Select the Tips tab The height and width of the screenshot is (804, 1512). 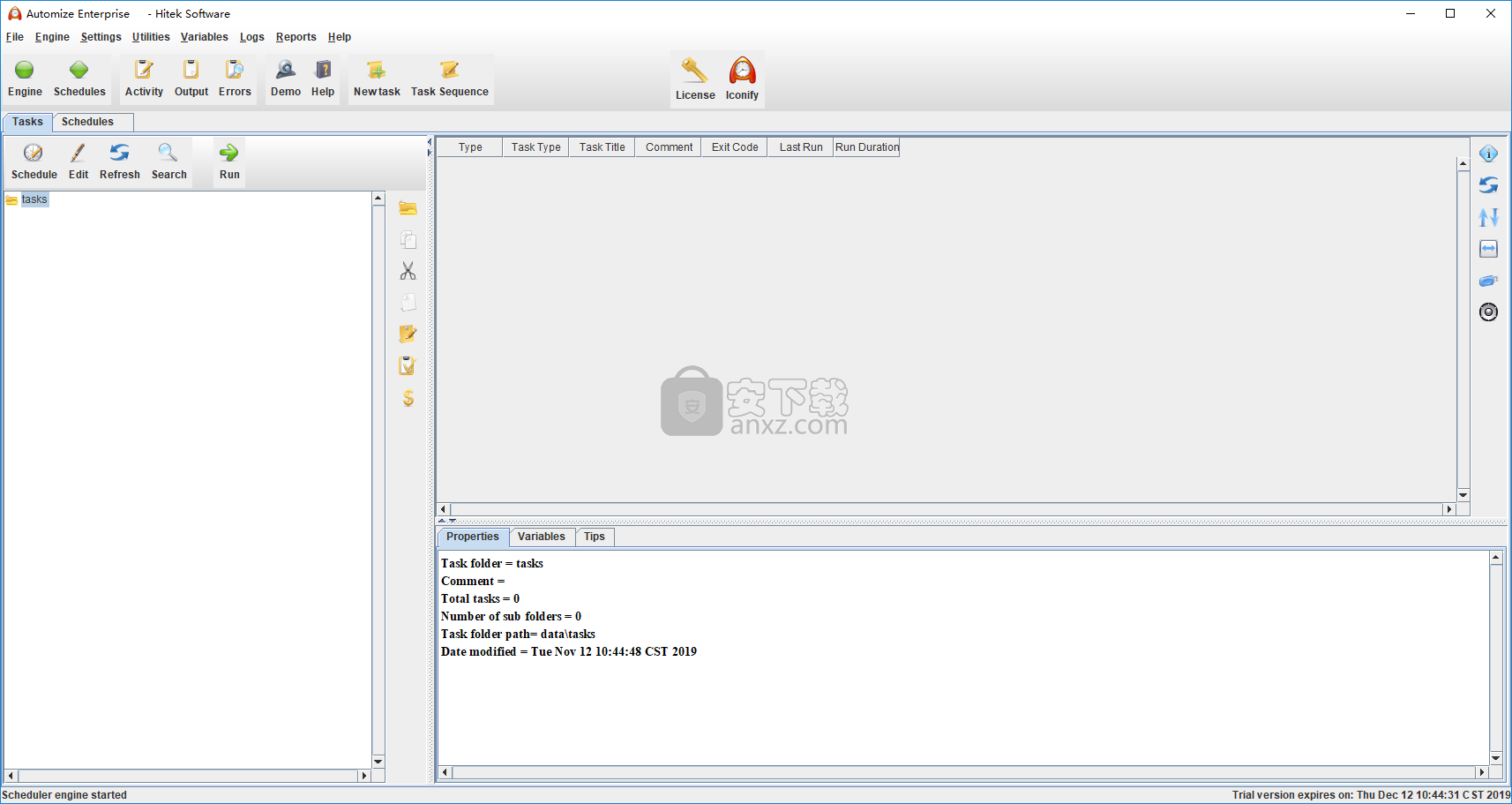click(x=595, y=537)
